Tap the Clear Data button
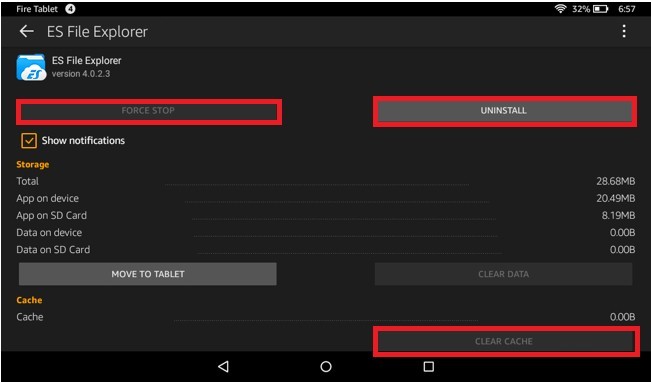 (504, 274)
